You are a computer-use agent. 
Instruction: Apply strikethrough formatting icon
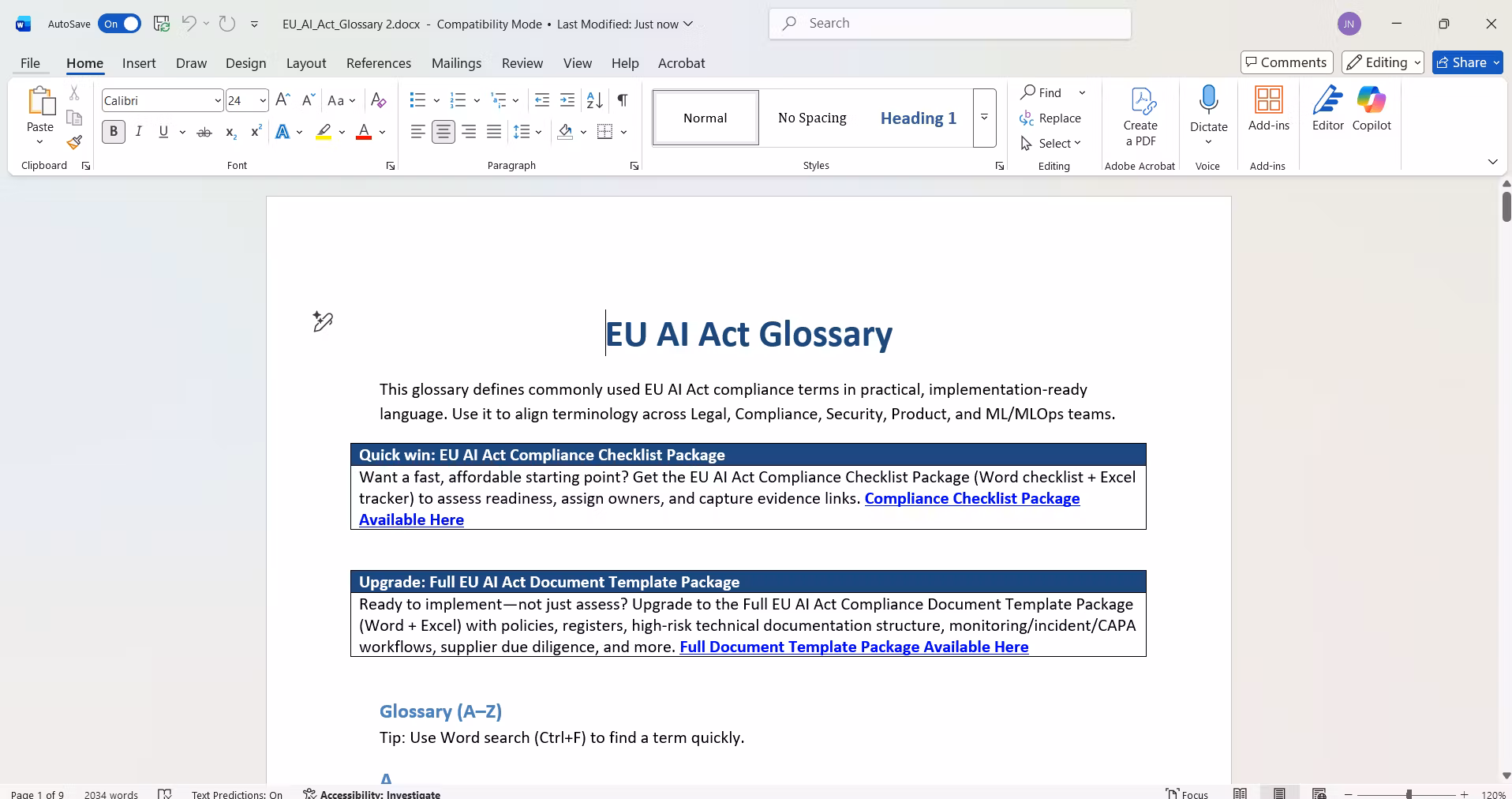tap(204, 132)
